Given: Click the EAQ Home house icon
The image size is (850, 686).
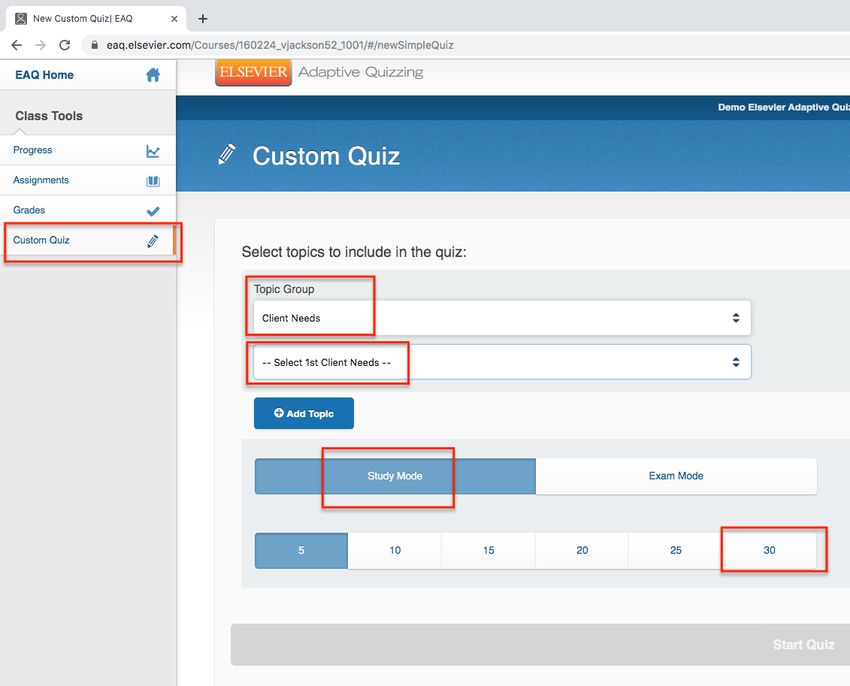Looking at the screenshot, I should [153, 75].
